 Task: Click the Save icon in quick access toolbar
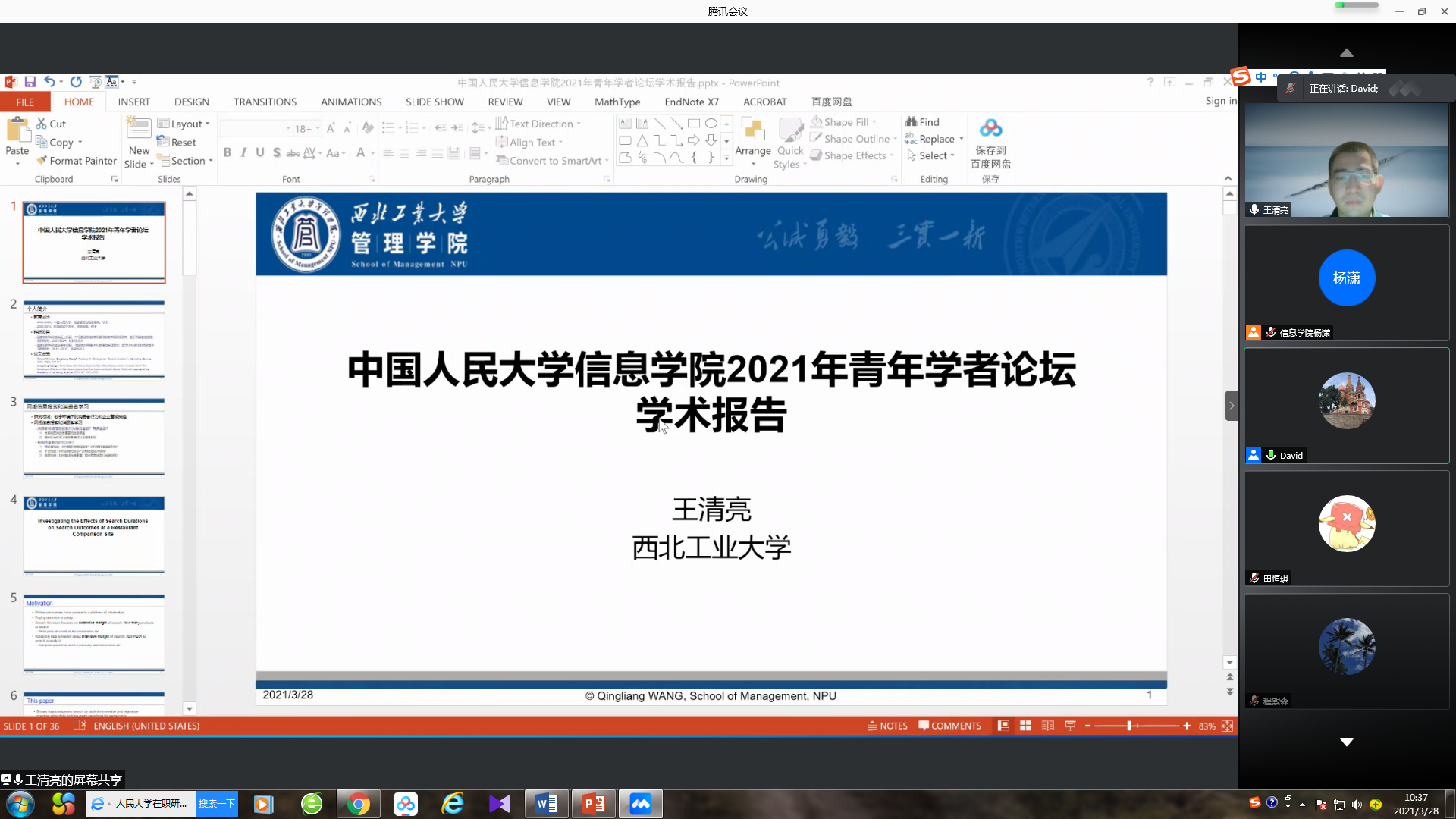[x=30, y=82]
